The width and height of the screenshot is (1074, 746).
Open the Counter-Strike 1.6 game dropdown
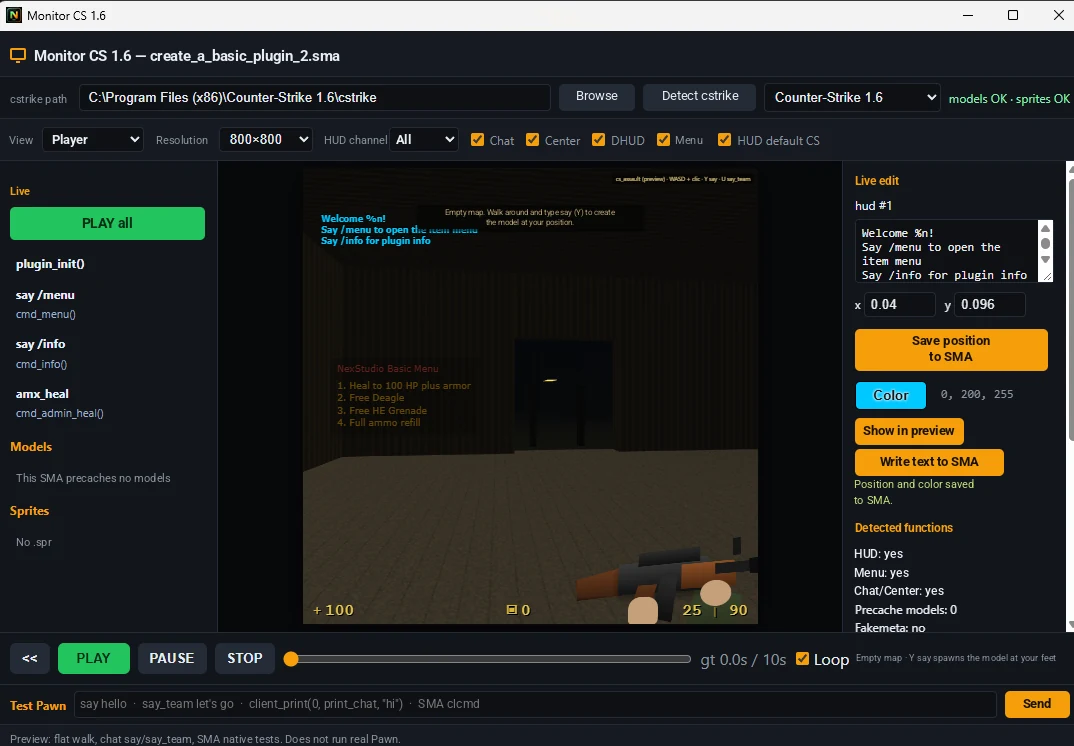[x=853, y=97]
